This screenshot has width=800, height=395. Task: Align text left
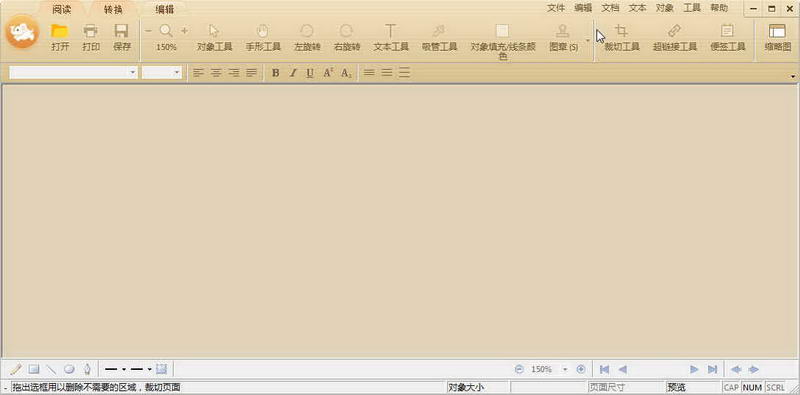(x=198, y=73)
